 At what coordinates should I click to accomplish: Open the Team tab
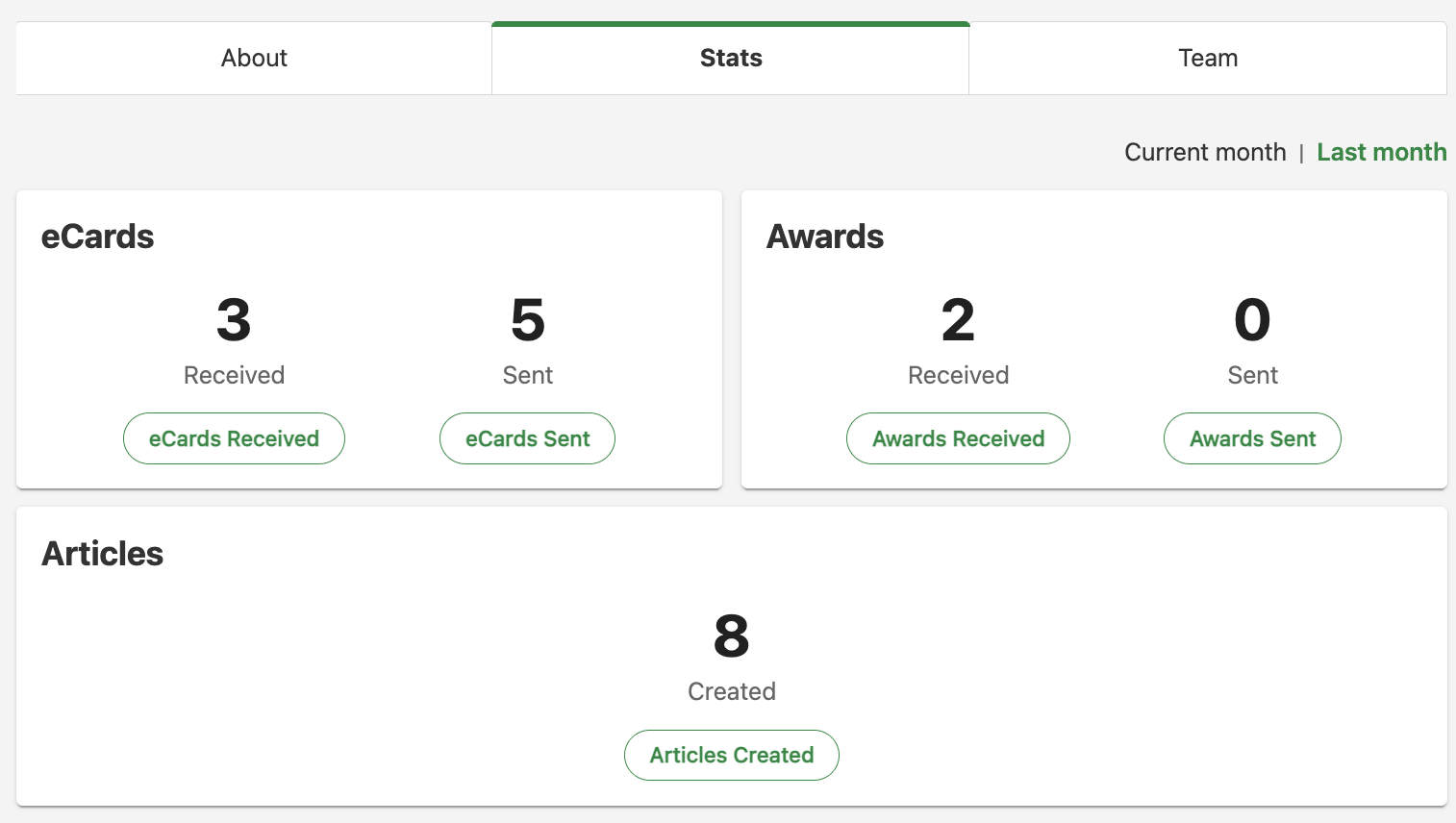click(x=1208, y=58)
